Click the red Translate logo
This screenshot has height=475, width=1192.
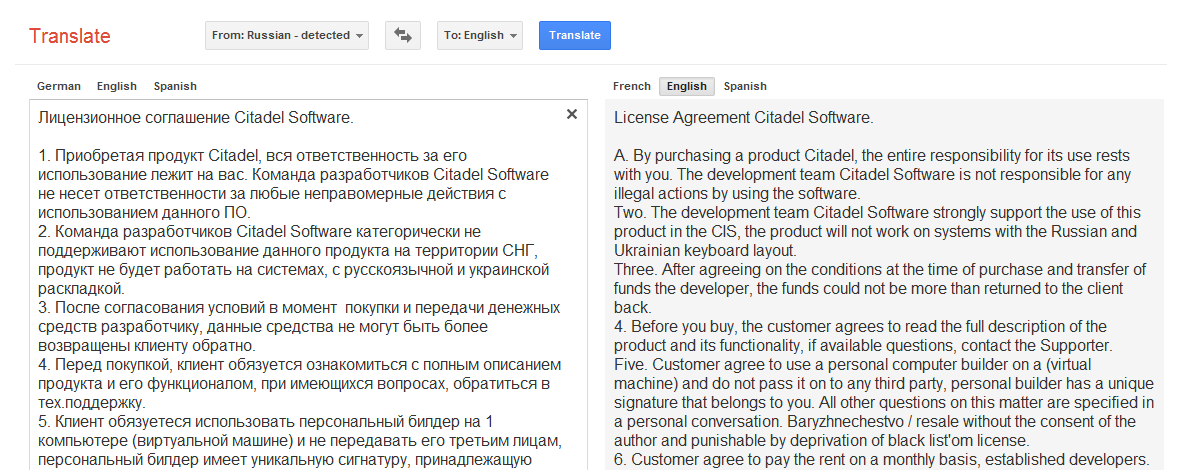[x=69, y=36]
